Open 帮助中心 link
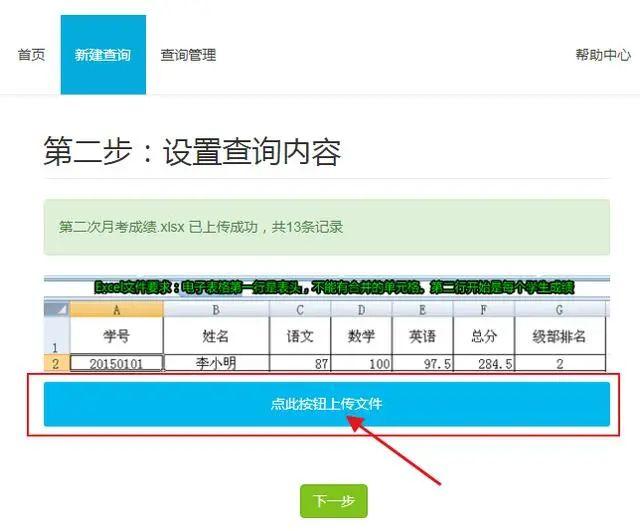 [x=603, y=55]
